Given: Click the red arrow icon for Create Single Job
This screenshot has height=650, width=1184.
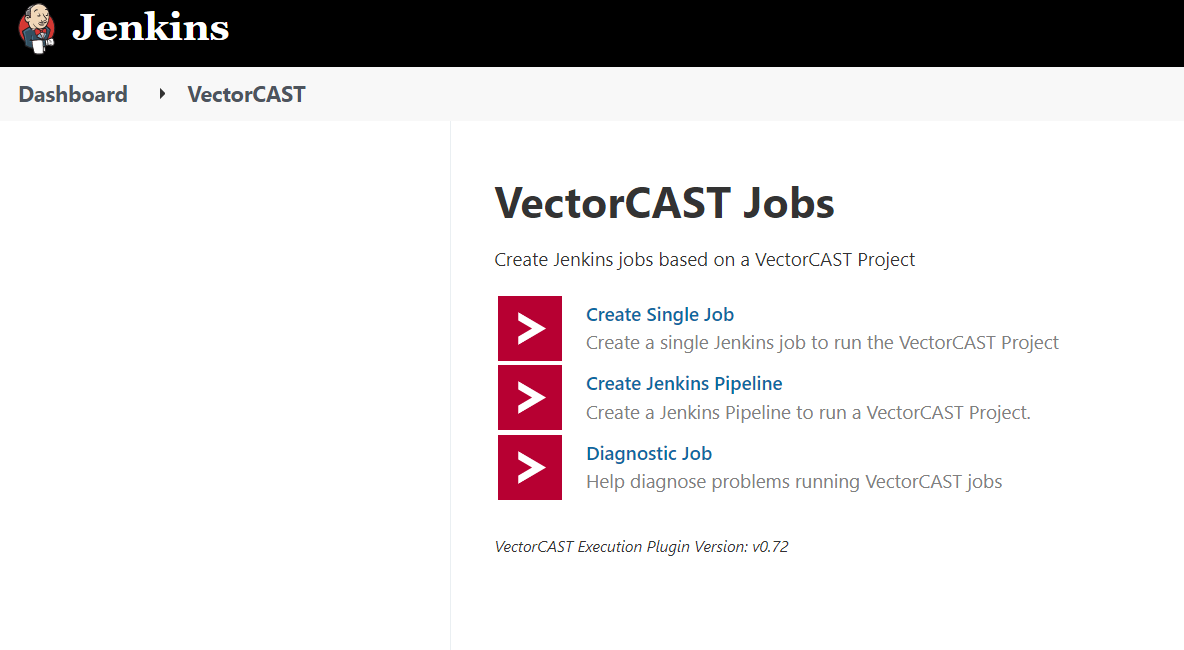Looking at the screenshot, I should point(529,328).
